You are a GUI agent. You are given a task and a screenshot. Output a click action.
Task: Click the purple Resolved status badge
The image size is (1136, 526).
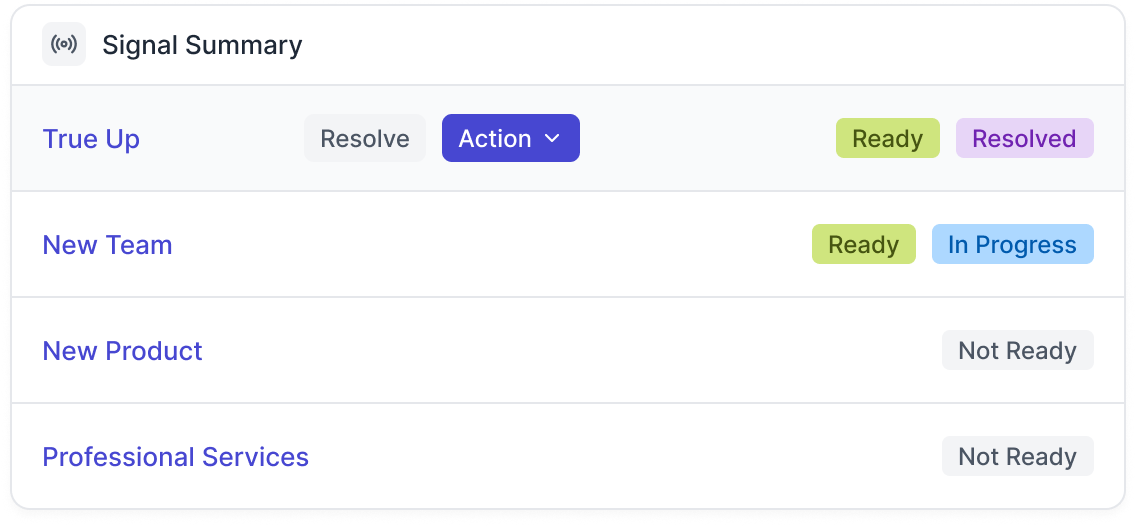[1024, 139]
